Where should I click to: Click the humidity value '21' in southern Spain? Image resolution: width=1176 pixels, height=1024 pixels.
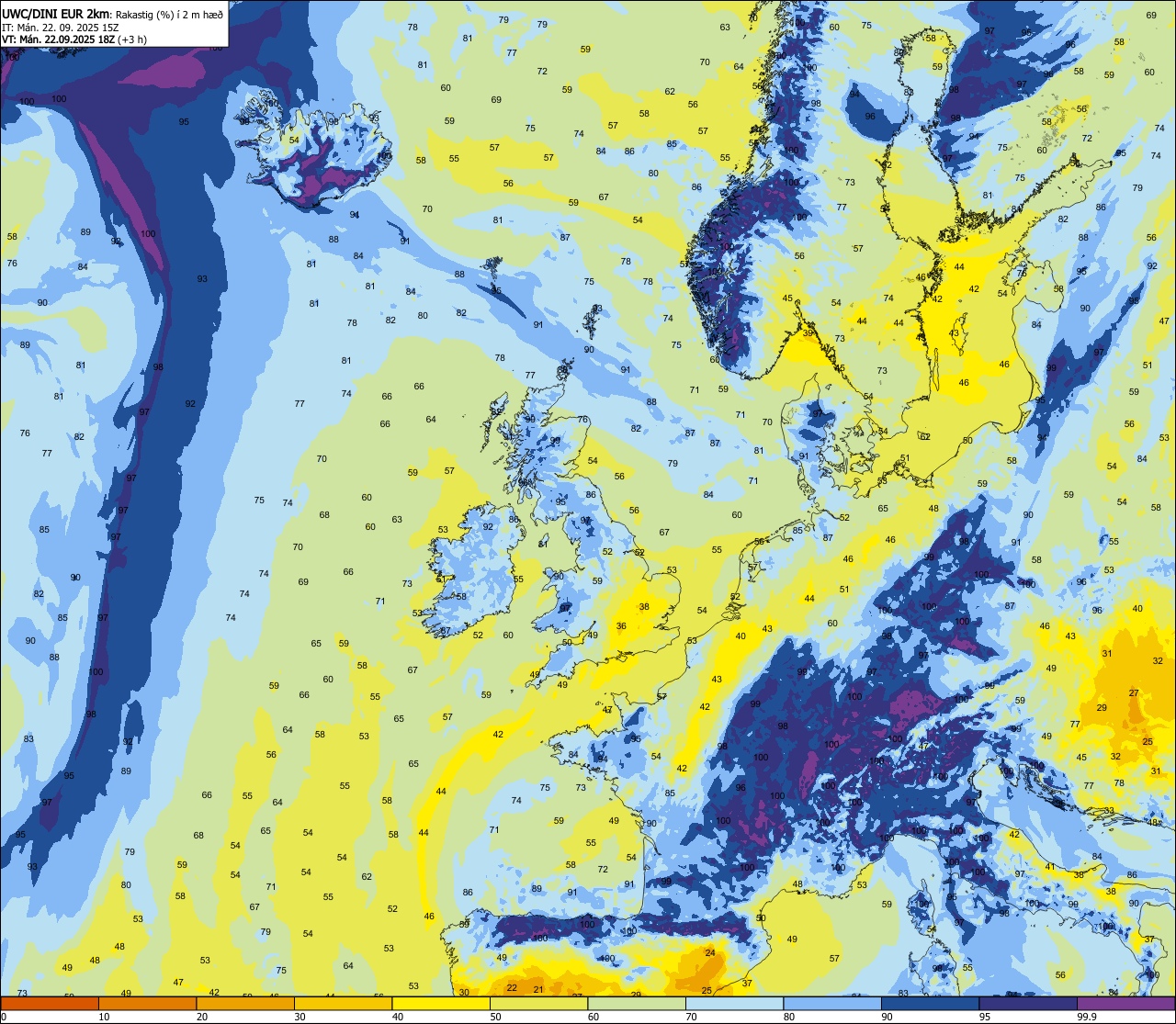point(538,989)
